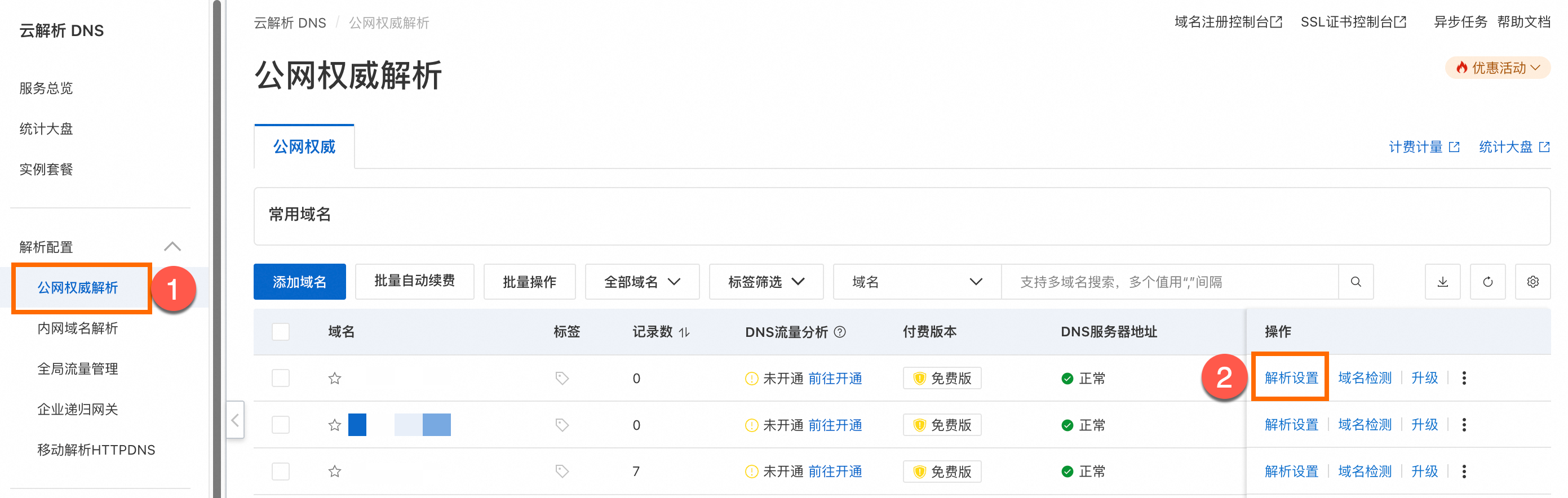Refresh the domain list
Image resolution: width=1568 pixels, height=498 pixels.
1487,282
